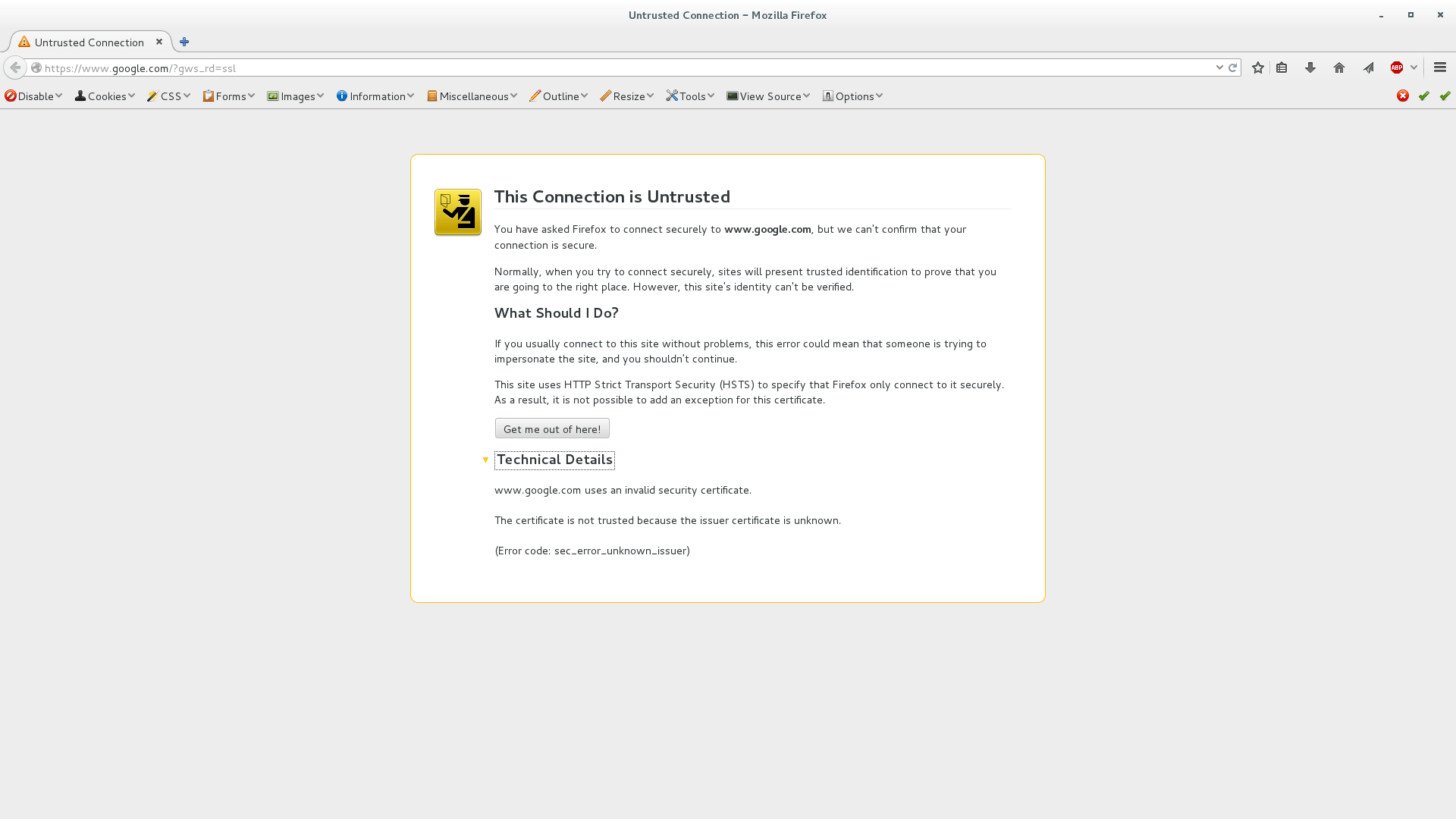This screenshot has height=819, width=1456.
Task: Click the red error status icon
Action: click(1403, 96)
